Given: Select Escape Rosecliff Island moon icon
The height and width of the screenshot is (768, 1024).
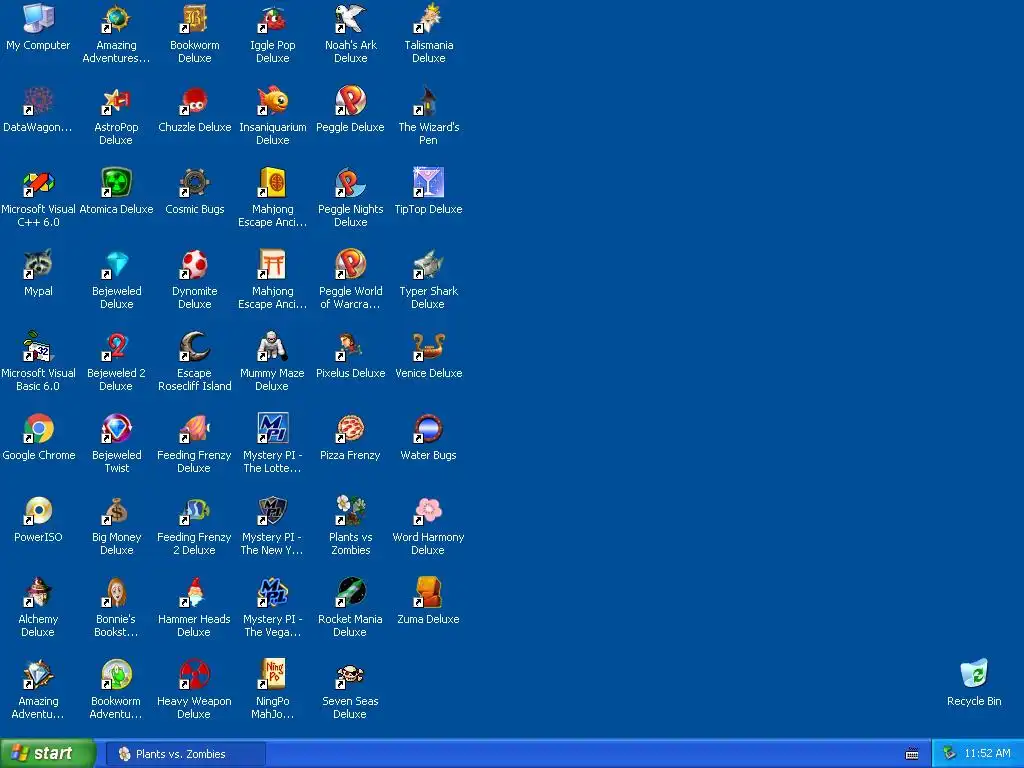Looking at the screenshot, I should point(194,346).
